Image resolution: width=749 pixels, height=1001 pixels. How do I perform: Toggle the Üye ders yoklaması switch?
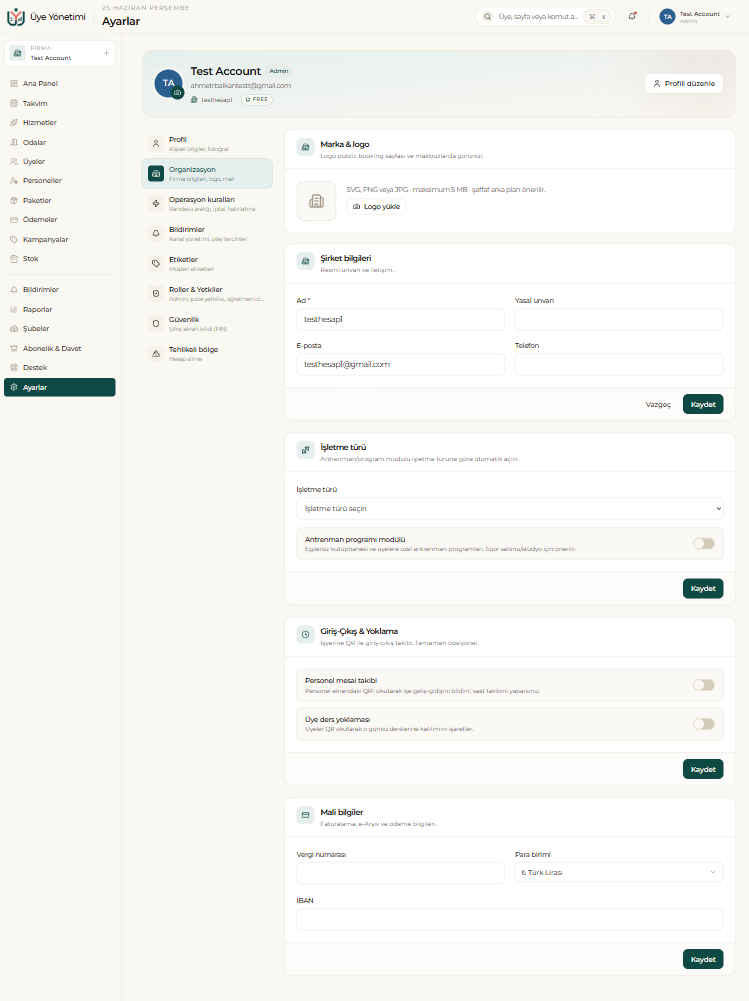click(704, 723)
